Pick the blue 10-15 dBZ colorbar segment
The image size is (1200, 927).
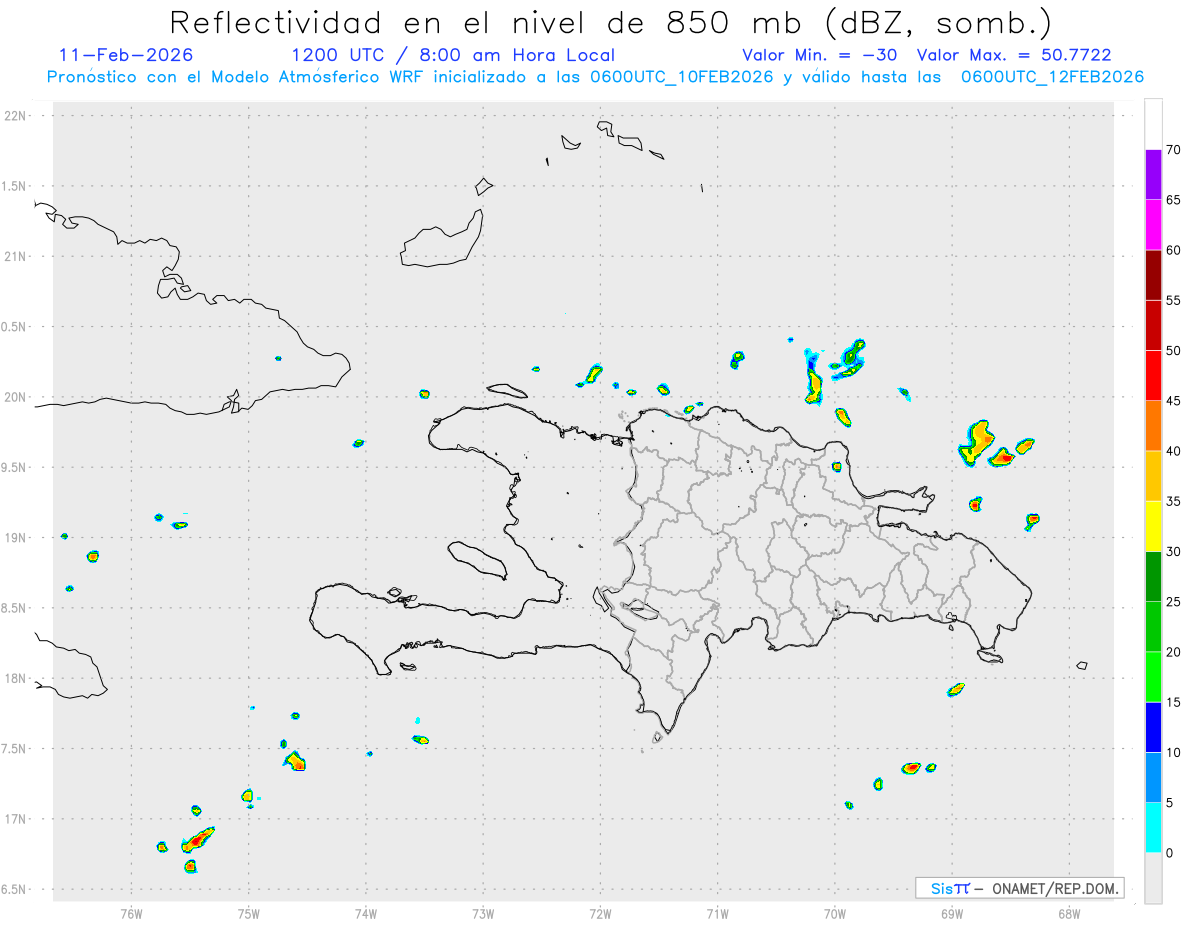(1153, 727)
